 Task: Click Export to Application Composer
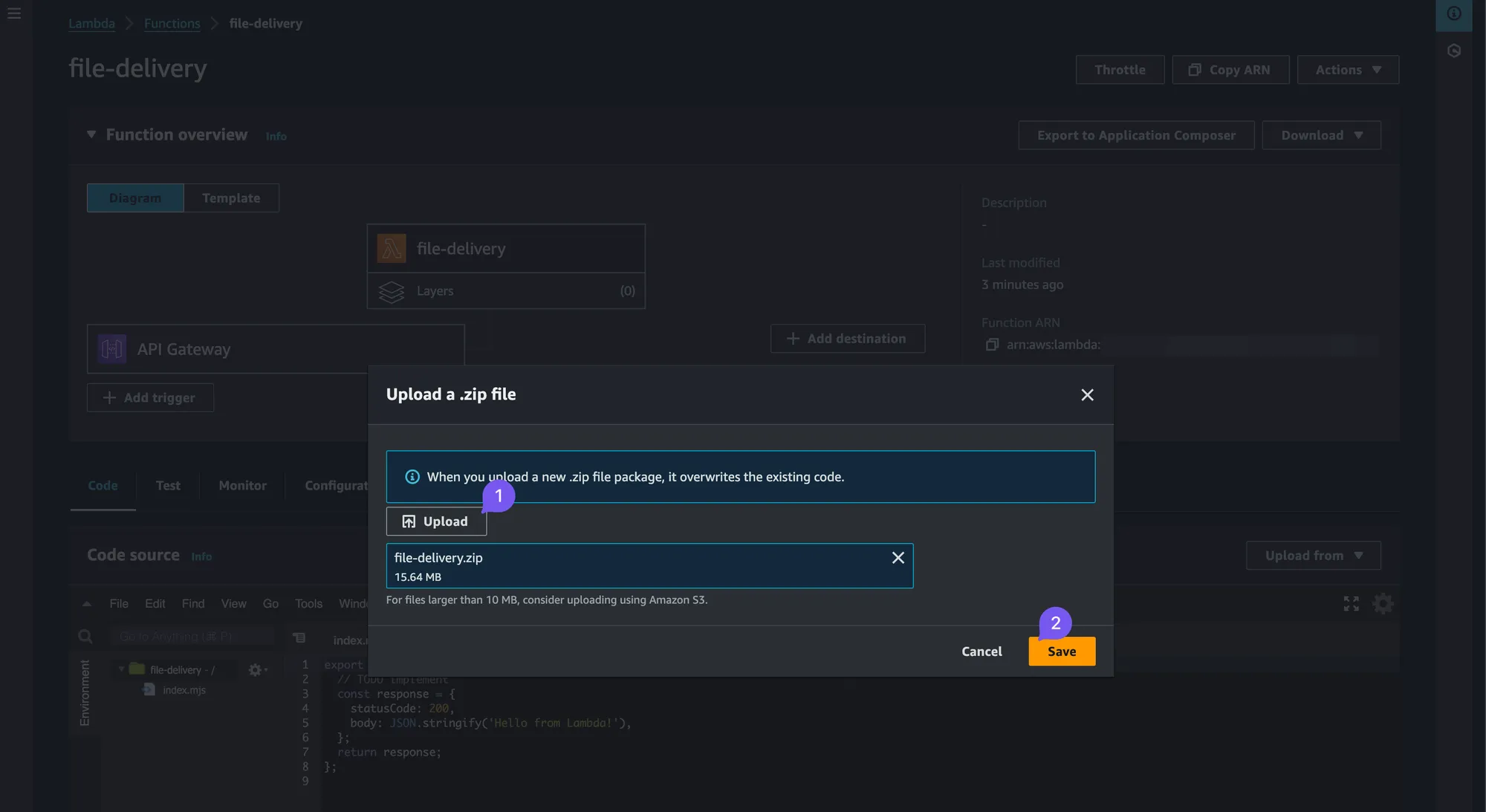pyautogui.click(x=1136, y=135)
